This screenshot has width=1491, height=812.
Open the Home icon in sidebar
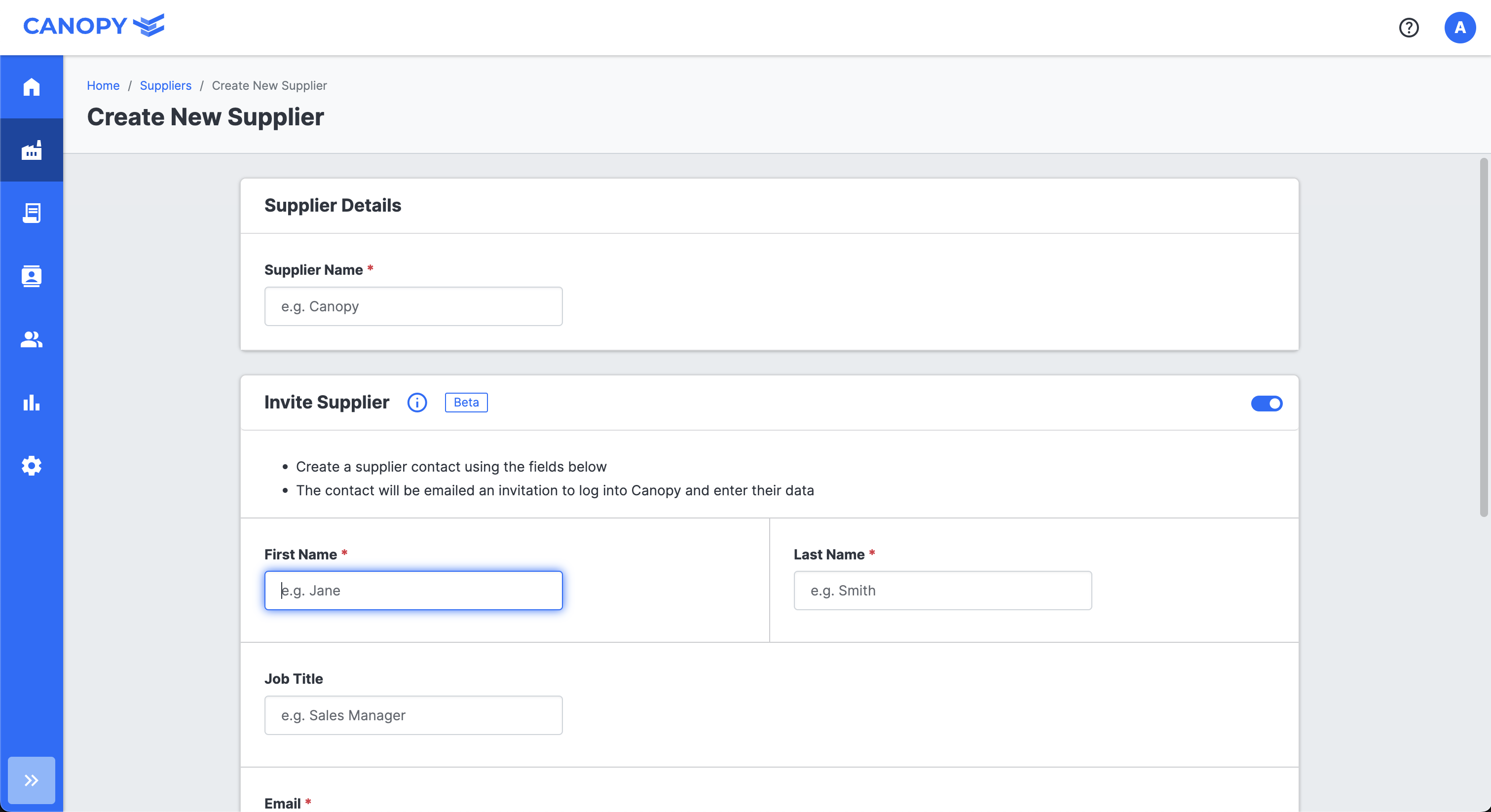pyautogui.click(x=31, y=87)
